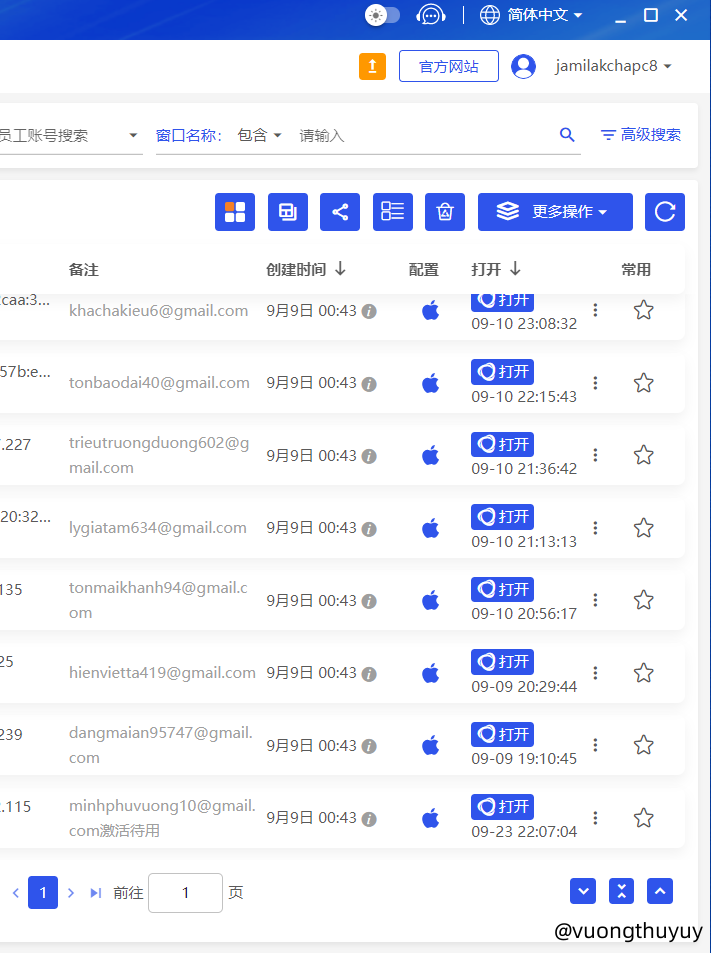Expand the jamilakchapc8 account menu

pyautogui.click(x=613, y=67)
